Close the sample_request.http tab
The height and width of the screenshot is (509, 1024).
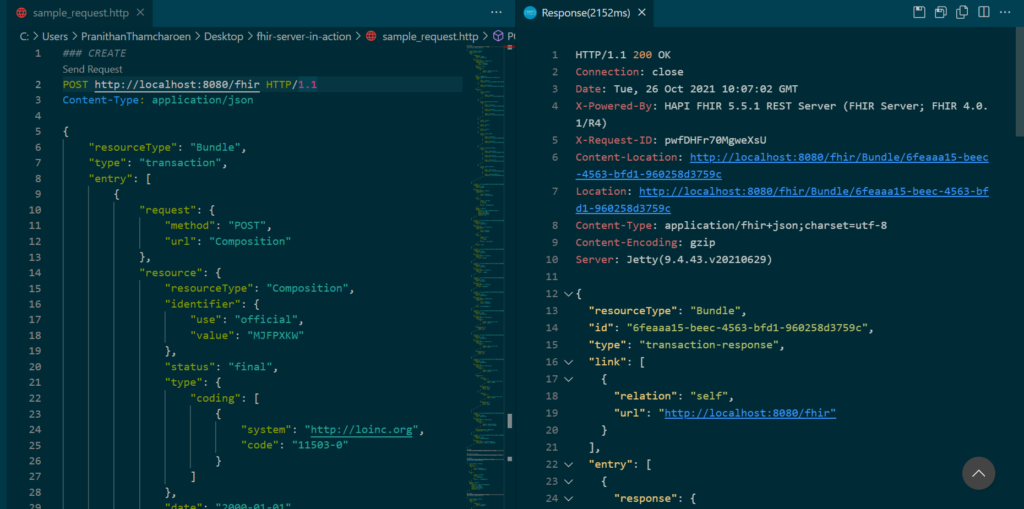tap(139, 12)
